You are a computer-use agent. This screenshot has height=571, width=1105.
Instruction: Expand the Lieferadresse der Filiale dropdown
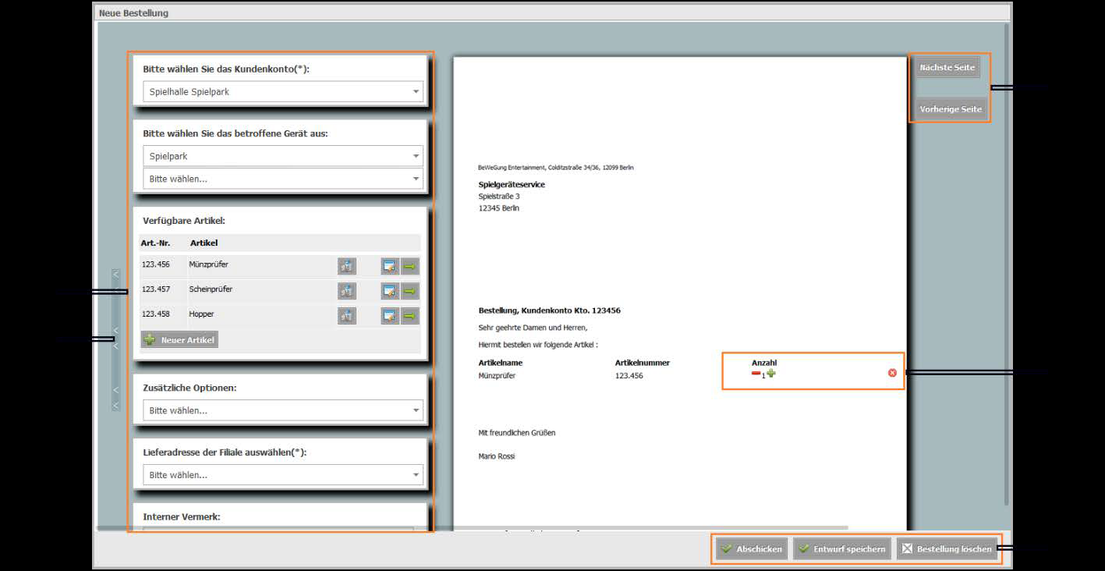(x=283, y=475)
